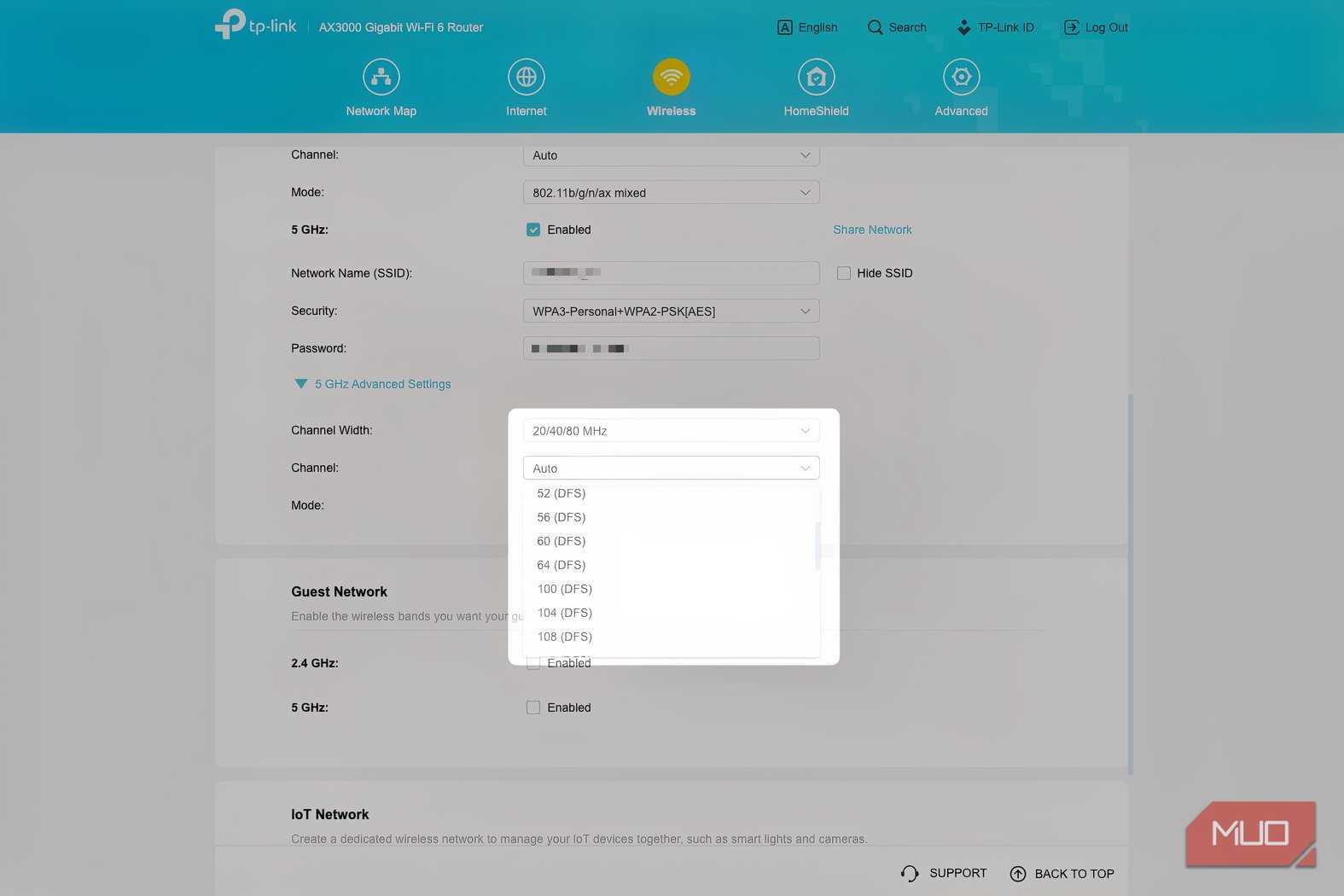Disable the 5 GHz Enabled checkbox

pyautogui.click(x=533, y=230)
